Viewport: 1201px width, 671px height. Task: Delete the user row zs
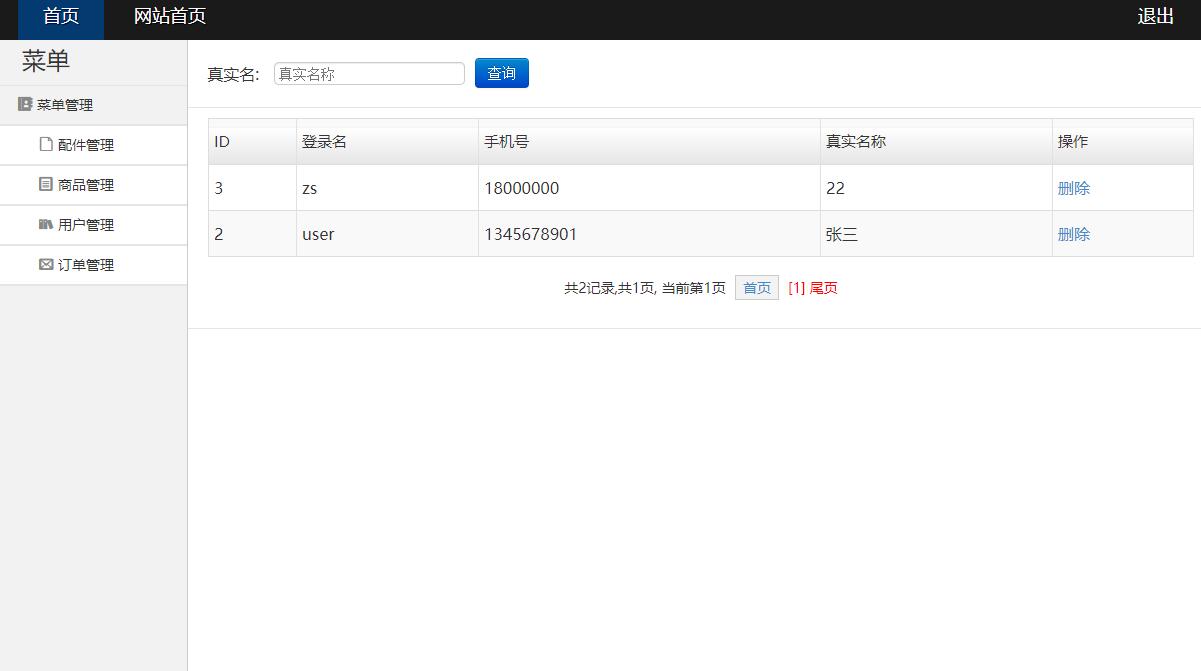coord(1074,188)
